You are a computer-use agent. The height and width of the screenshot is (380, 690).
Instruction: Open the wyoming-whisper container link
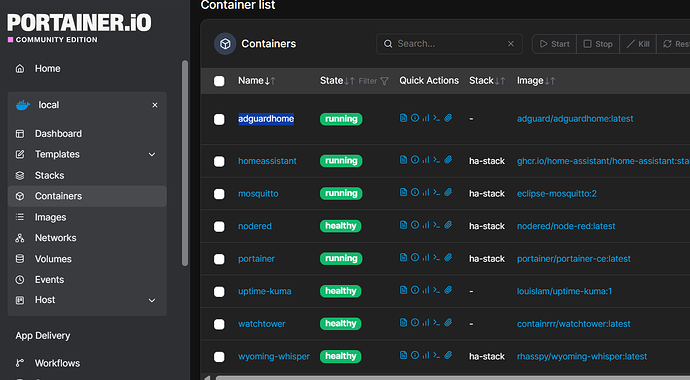coord(274,356)
